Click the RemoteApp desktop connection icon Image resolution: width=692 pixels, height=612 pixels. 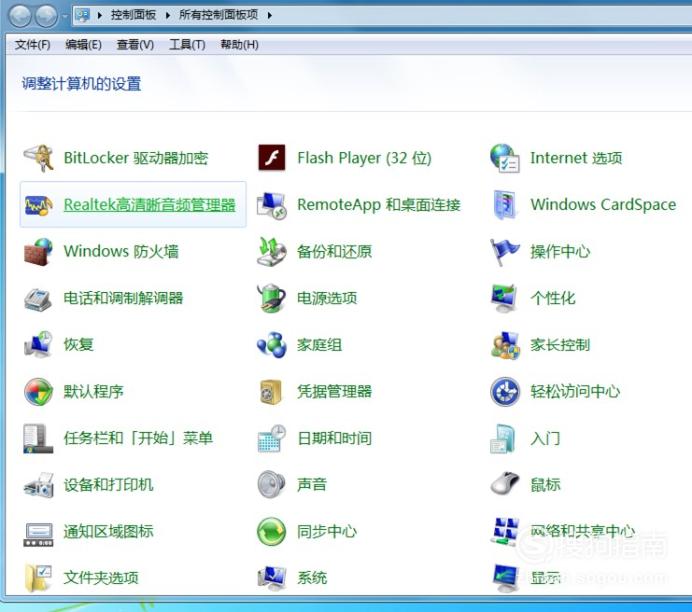coord(271,205)
